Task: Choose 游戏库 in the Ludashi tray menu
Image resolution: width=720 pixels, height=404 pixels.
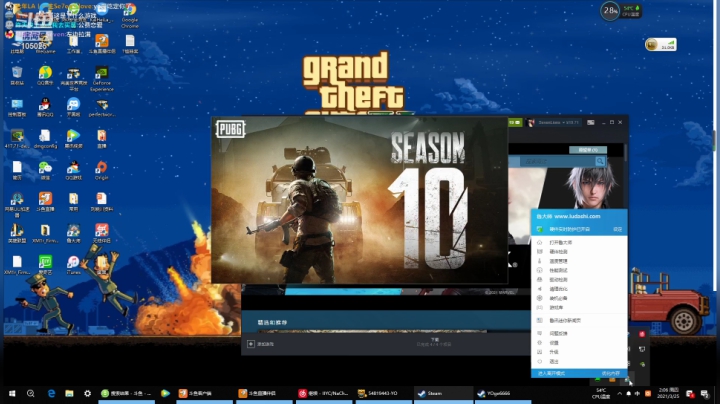Action: tap(579, 308)
